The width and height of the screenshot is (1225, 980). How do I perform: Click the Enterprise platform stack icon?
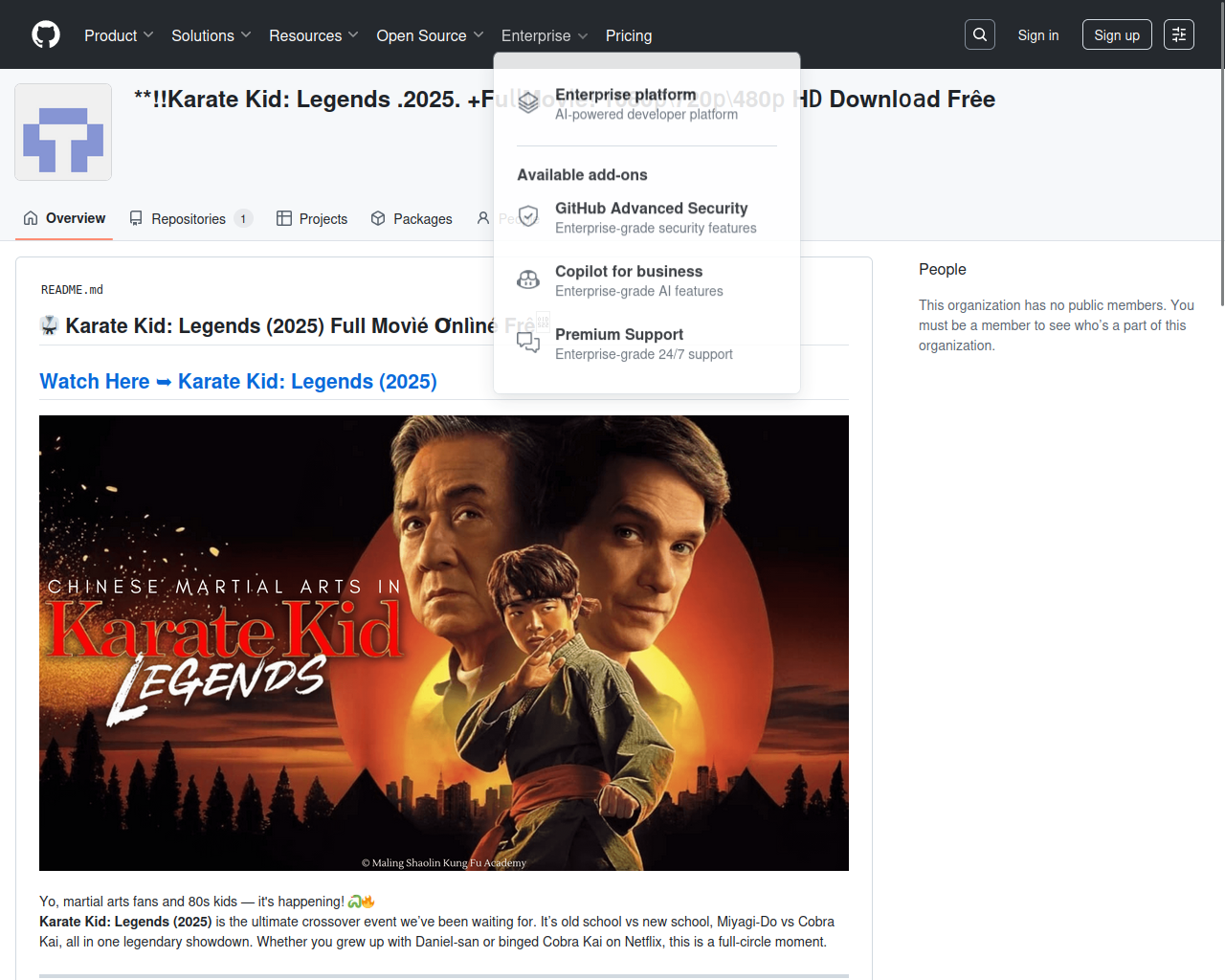coord(528,102)
